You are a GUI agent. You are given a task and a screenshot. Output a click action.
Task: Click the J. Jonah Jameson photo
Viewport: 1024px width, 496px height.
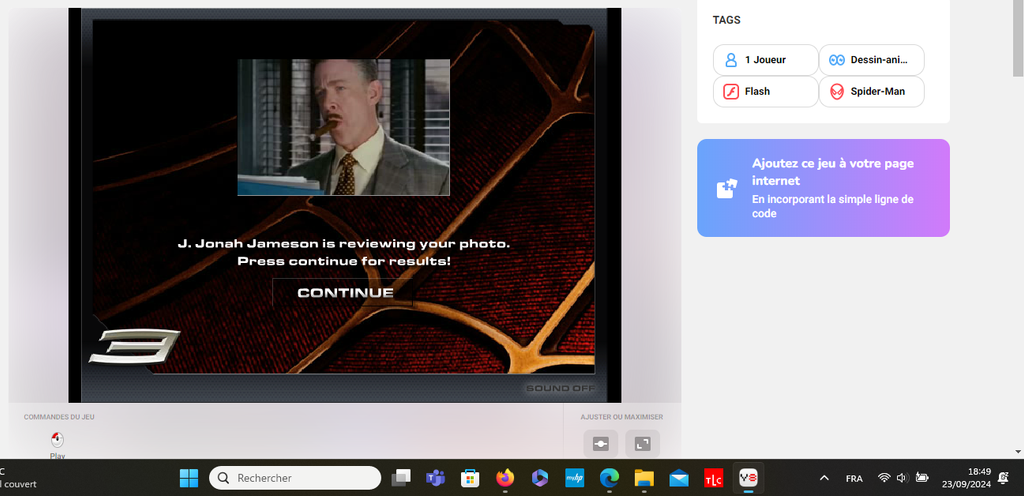click(344, 127)
